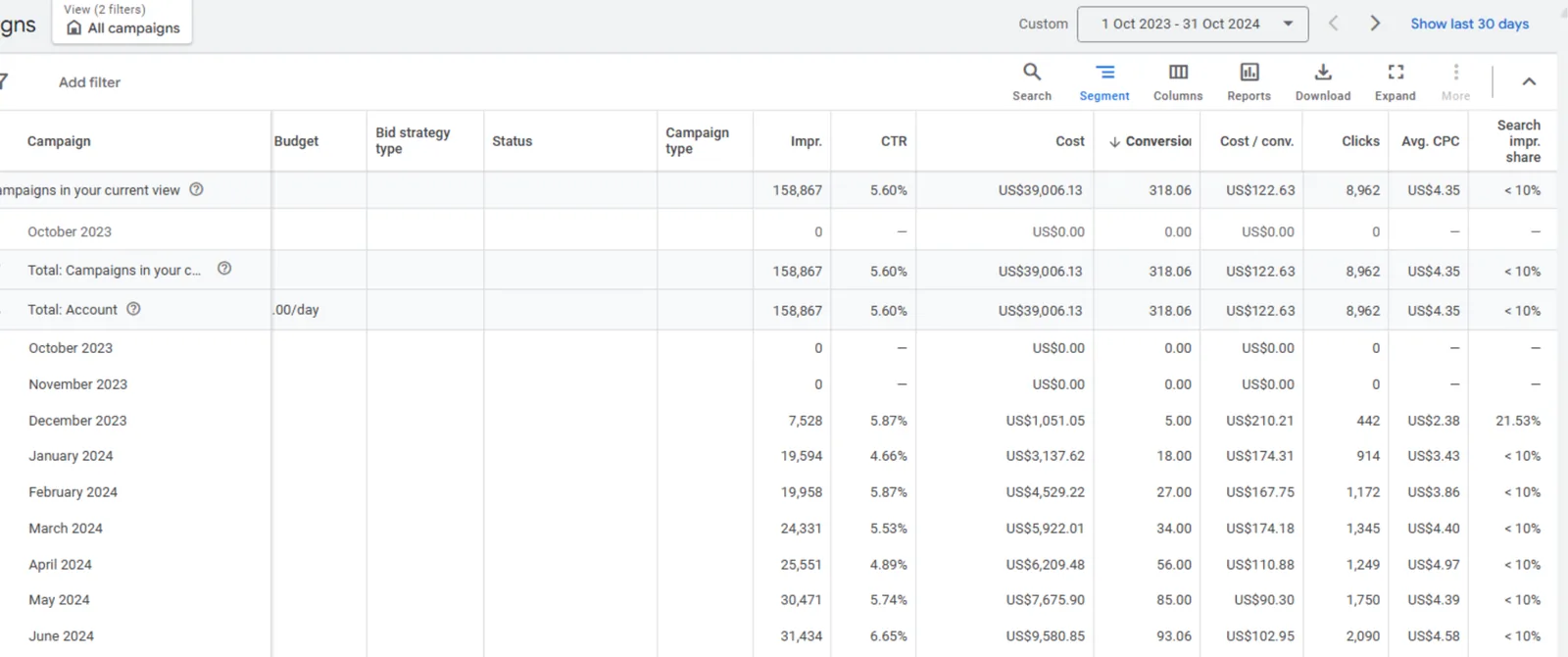Click the US$4.97 average CPC value

click(1434, 565)
